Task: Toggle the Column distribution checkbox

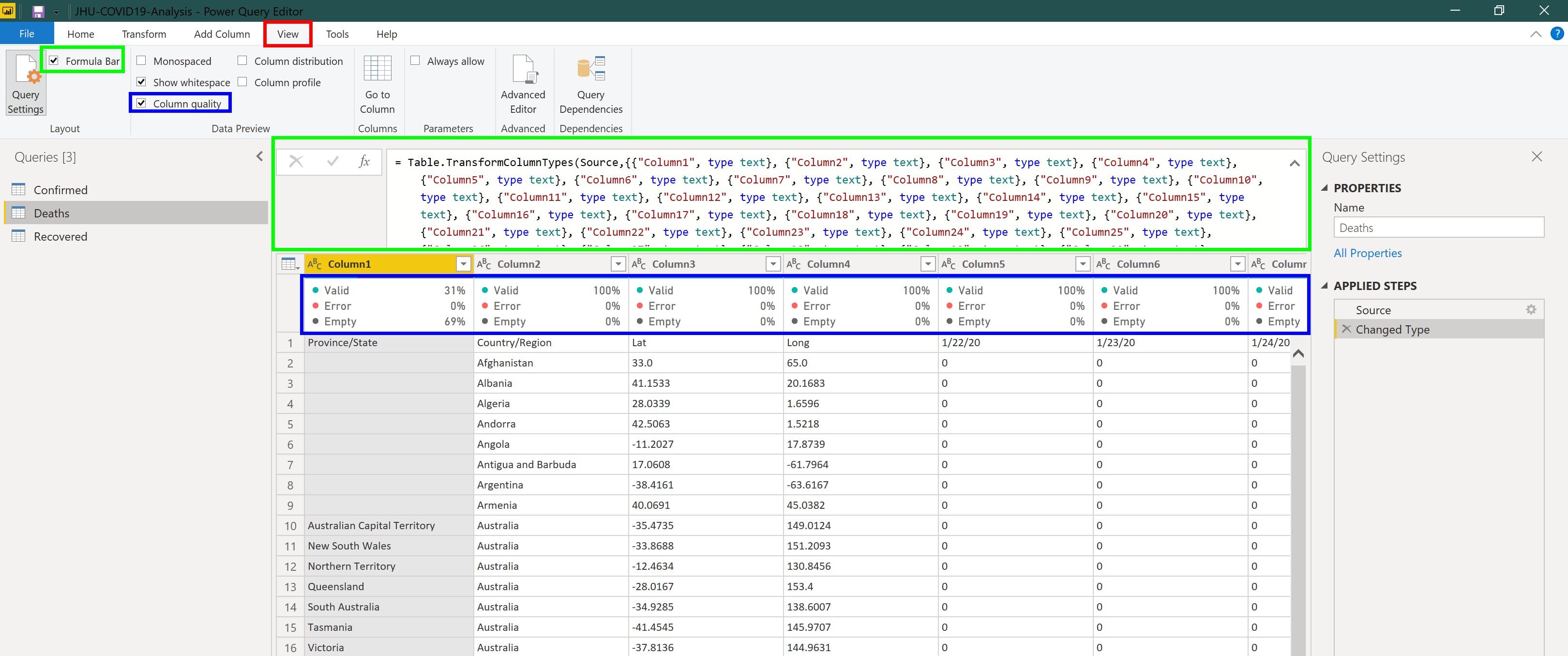Action: click(x=242, y=61)
